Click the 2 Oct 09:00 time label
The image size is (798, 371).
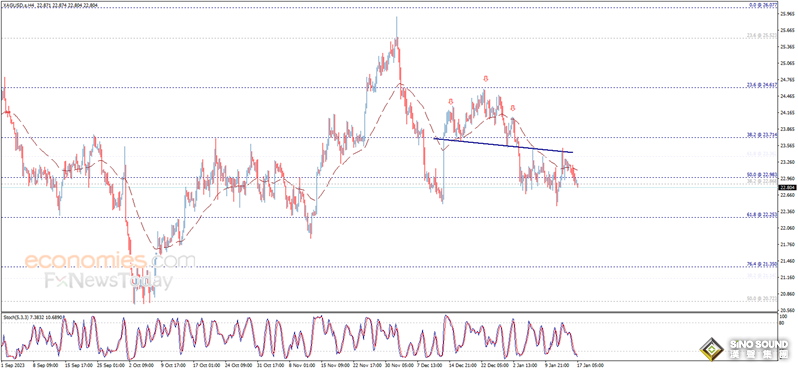142,365
